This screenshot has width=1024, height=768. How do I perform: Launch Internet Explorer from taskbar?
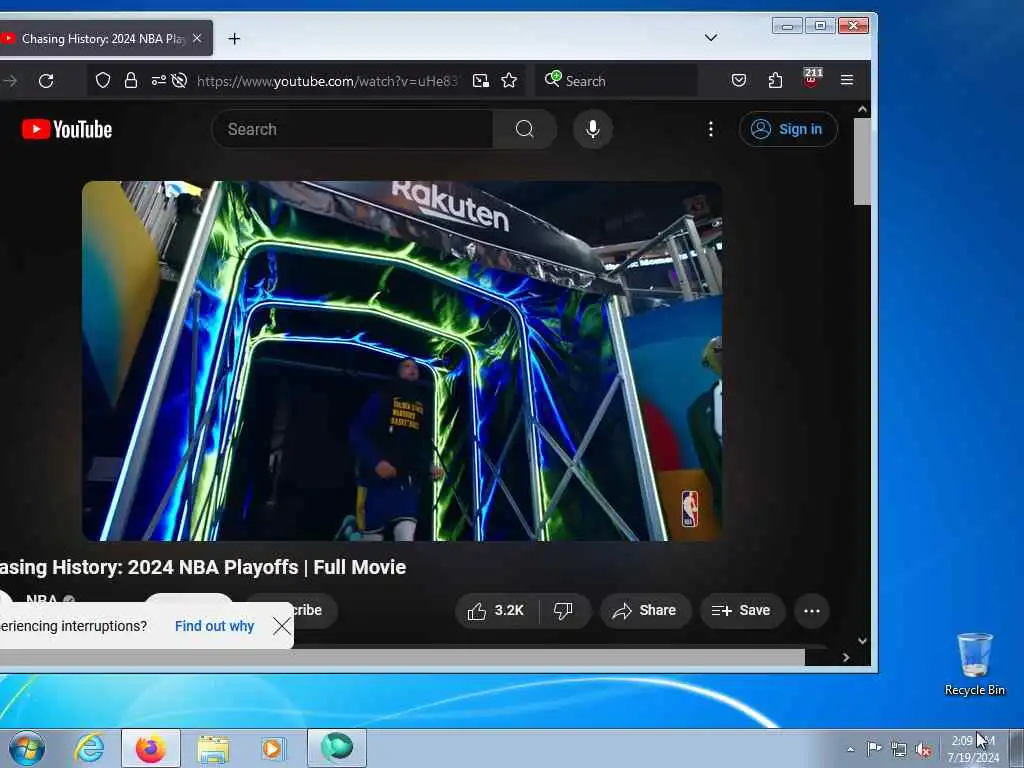tap(88, 748)
